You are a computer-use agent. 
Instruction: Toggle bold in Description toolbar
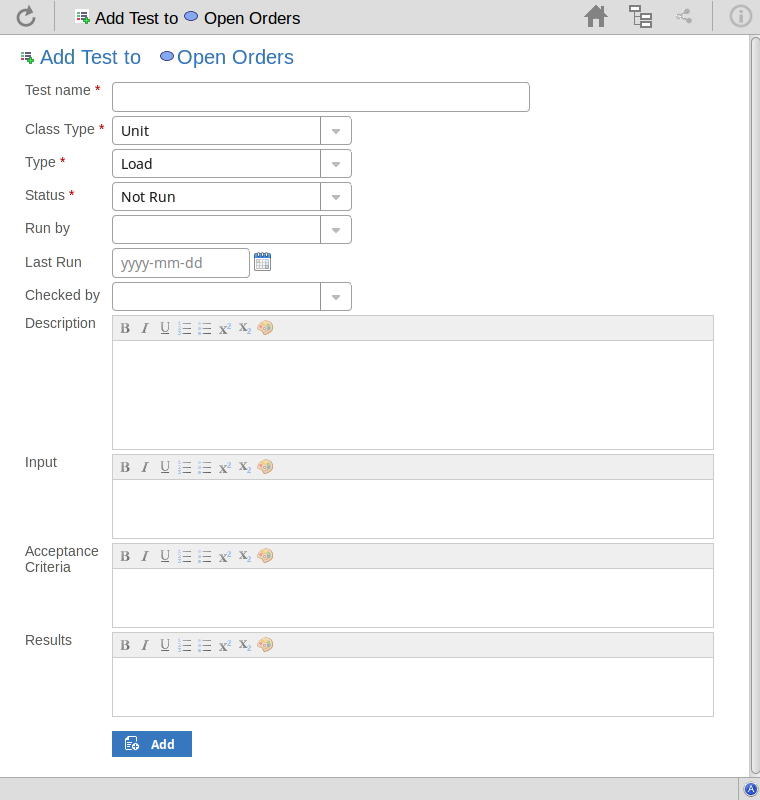click(x=125, y=328)
